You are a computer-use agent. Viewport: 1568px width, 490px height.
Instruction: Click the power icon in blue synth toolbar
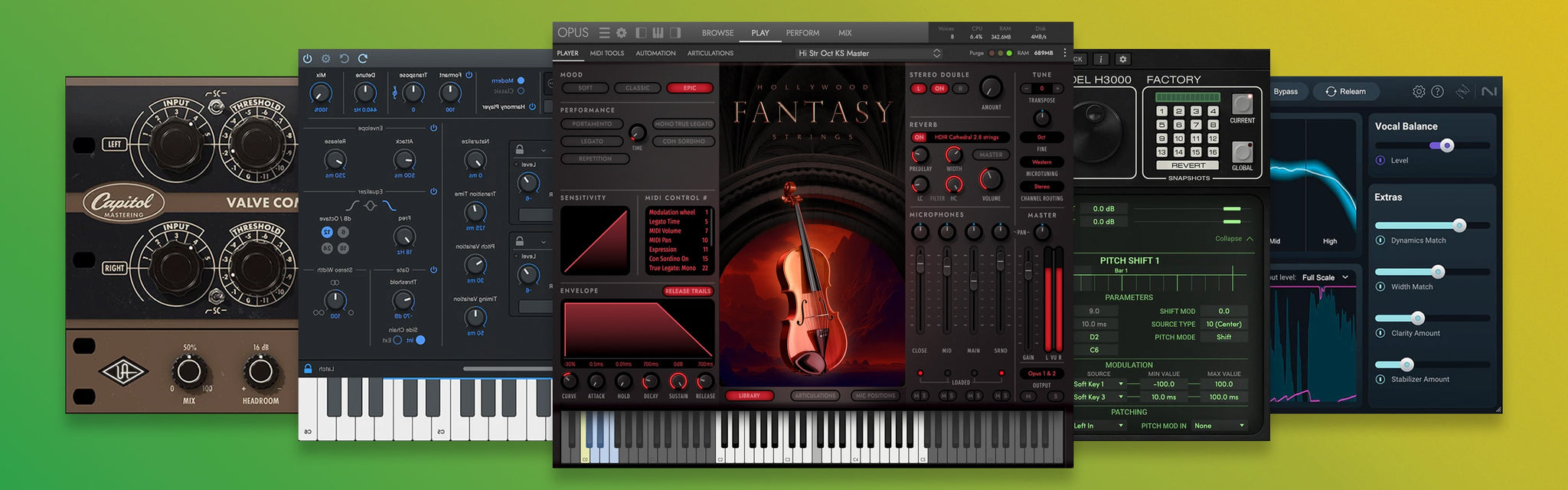308,58
